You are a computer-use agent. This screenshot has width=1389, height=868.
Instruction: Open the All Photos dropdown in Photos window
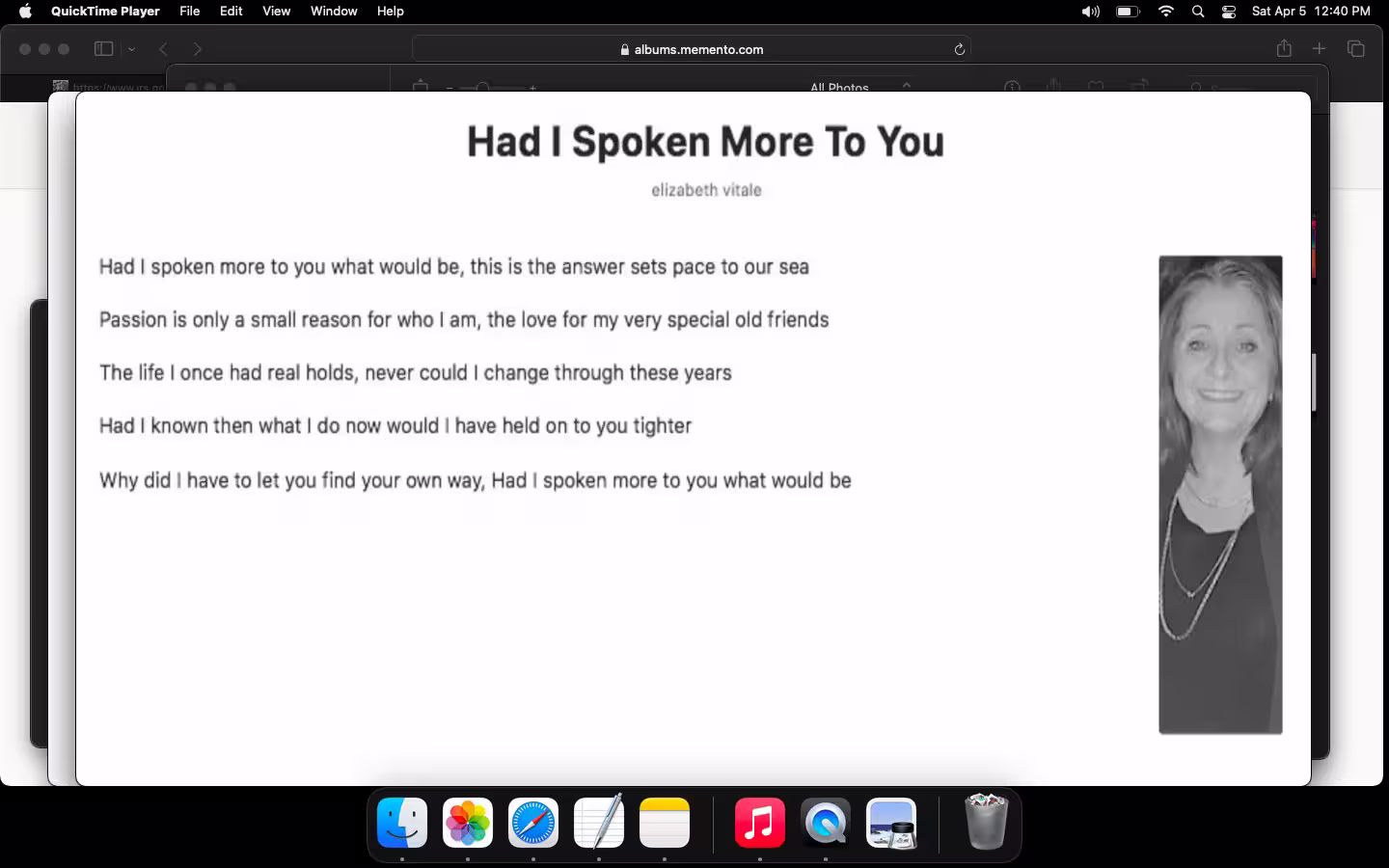859,87
